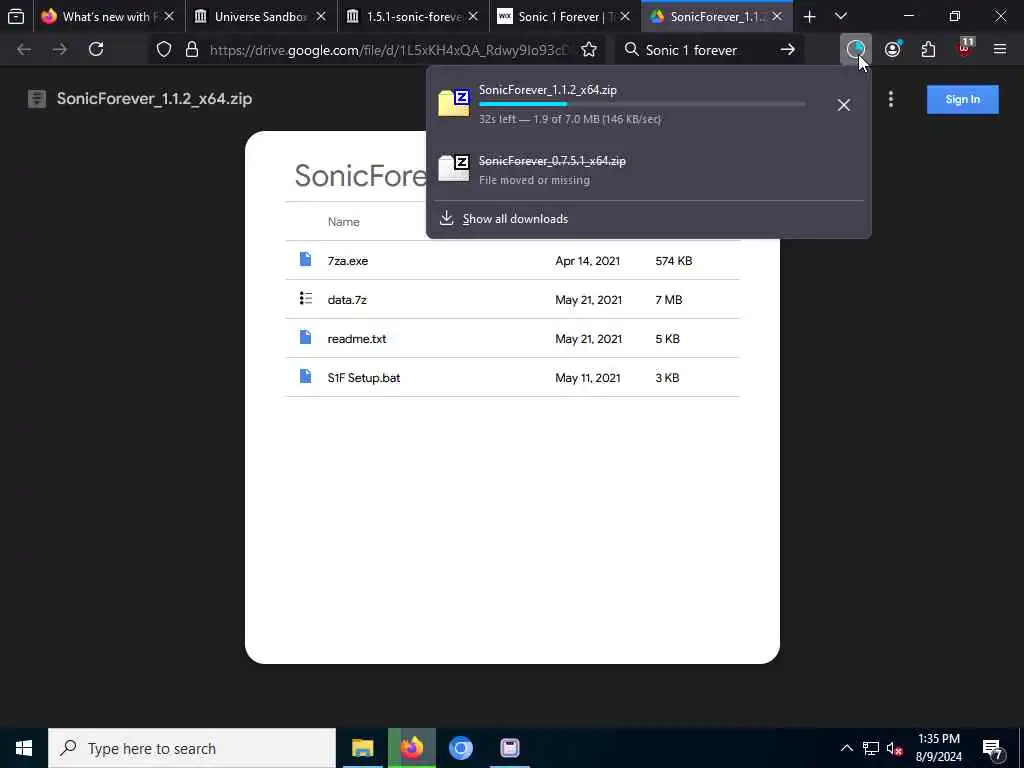Close the Universe Sandbox tab
The height and width of the screenshot is (768, 1024).
(x=321, y=16)
